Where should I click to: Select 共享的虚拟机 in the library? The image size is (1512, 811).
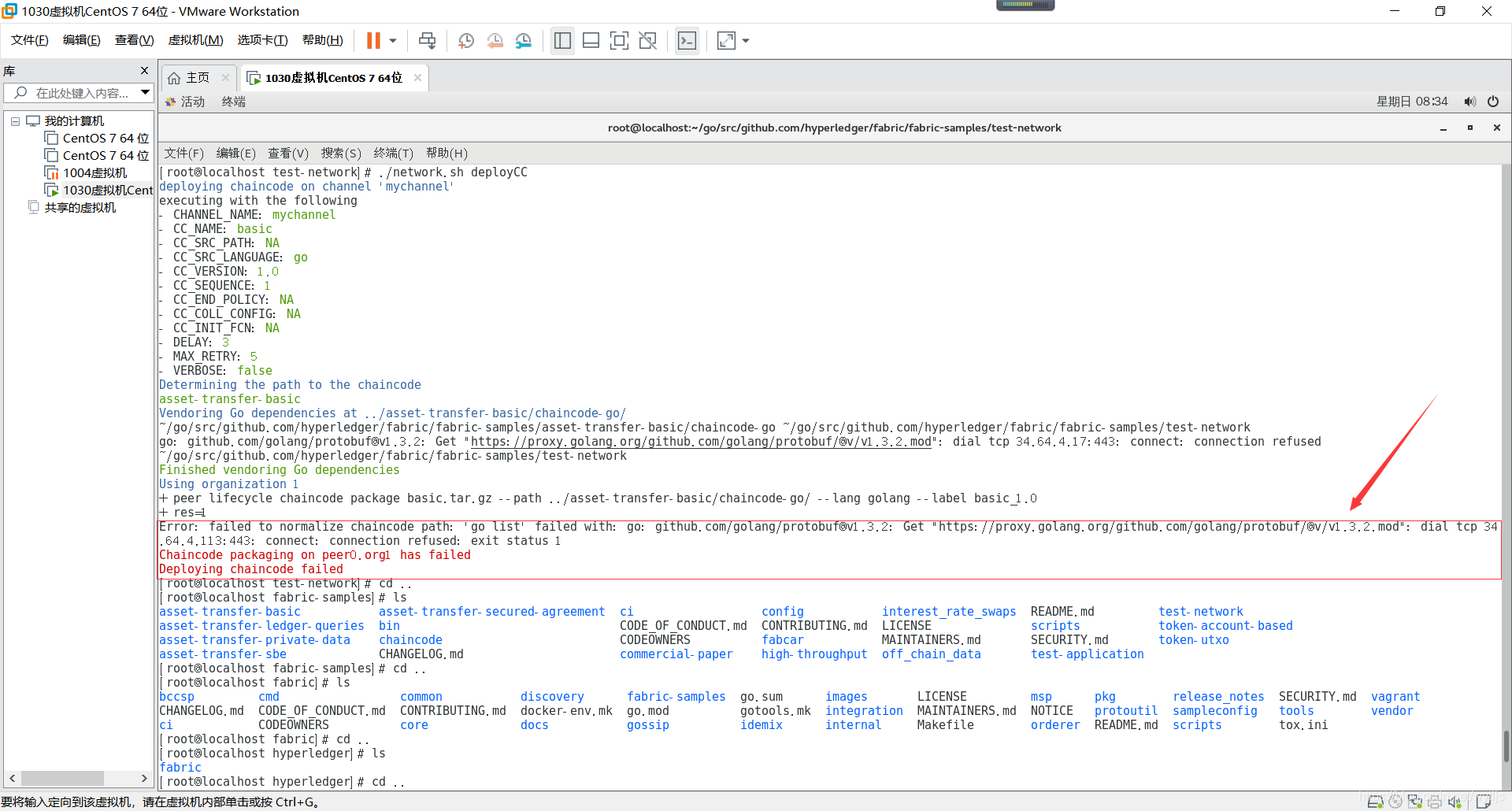[x=80, y=208]
